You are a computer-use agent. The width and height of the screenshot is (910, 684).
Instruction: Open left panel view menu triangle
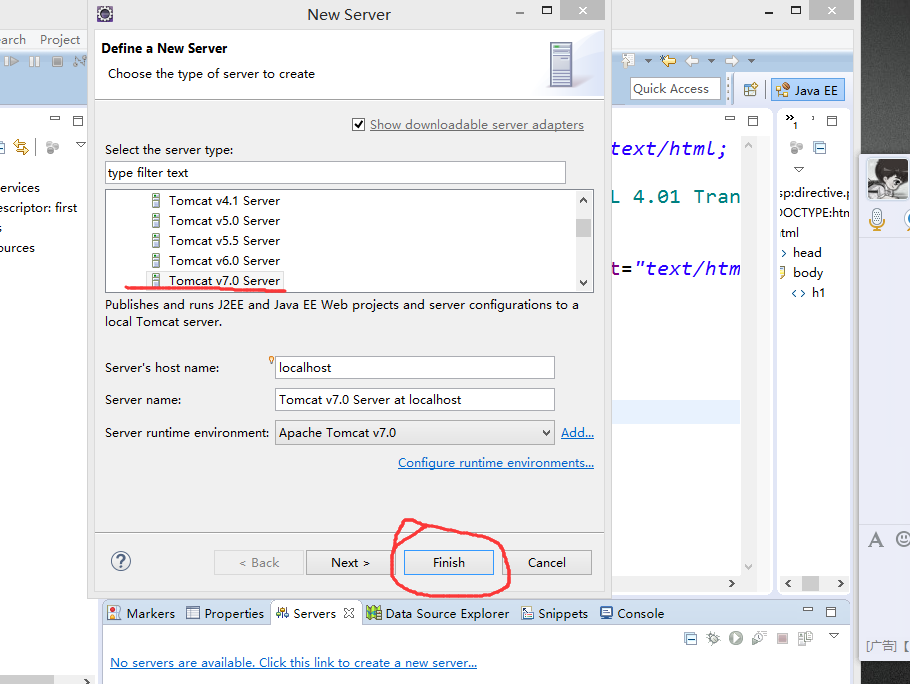coord(81,144)
